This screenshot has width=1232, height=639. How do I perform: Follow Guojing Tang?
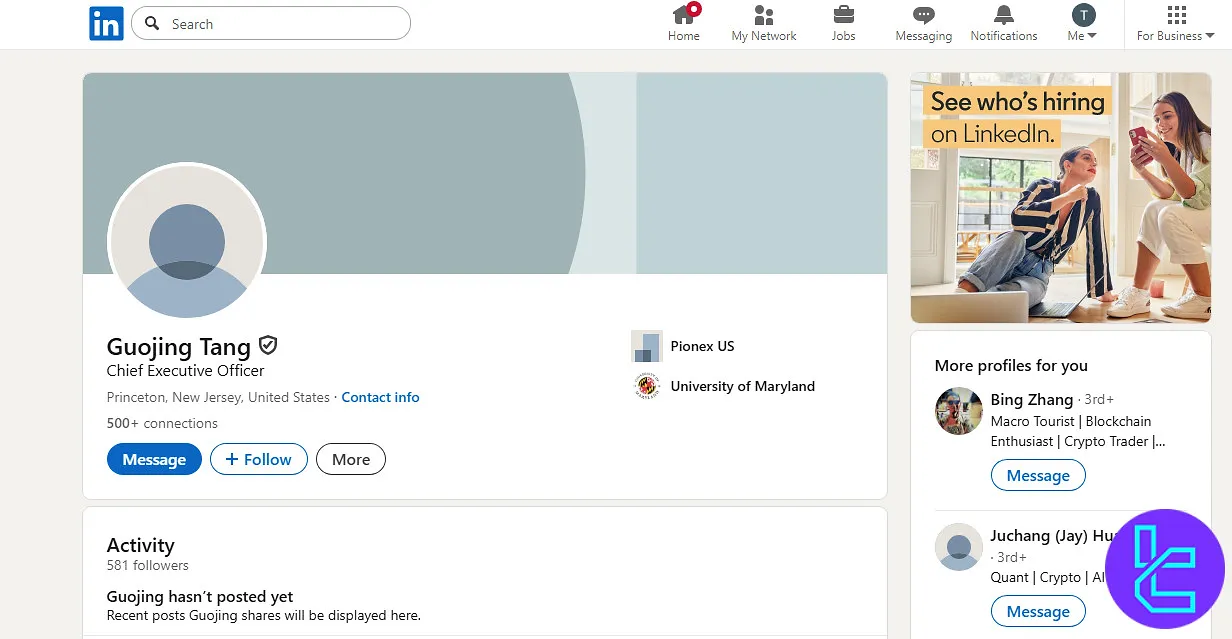(258, 459)
